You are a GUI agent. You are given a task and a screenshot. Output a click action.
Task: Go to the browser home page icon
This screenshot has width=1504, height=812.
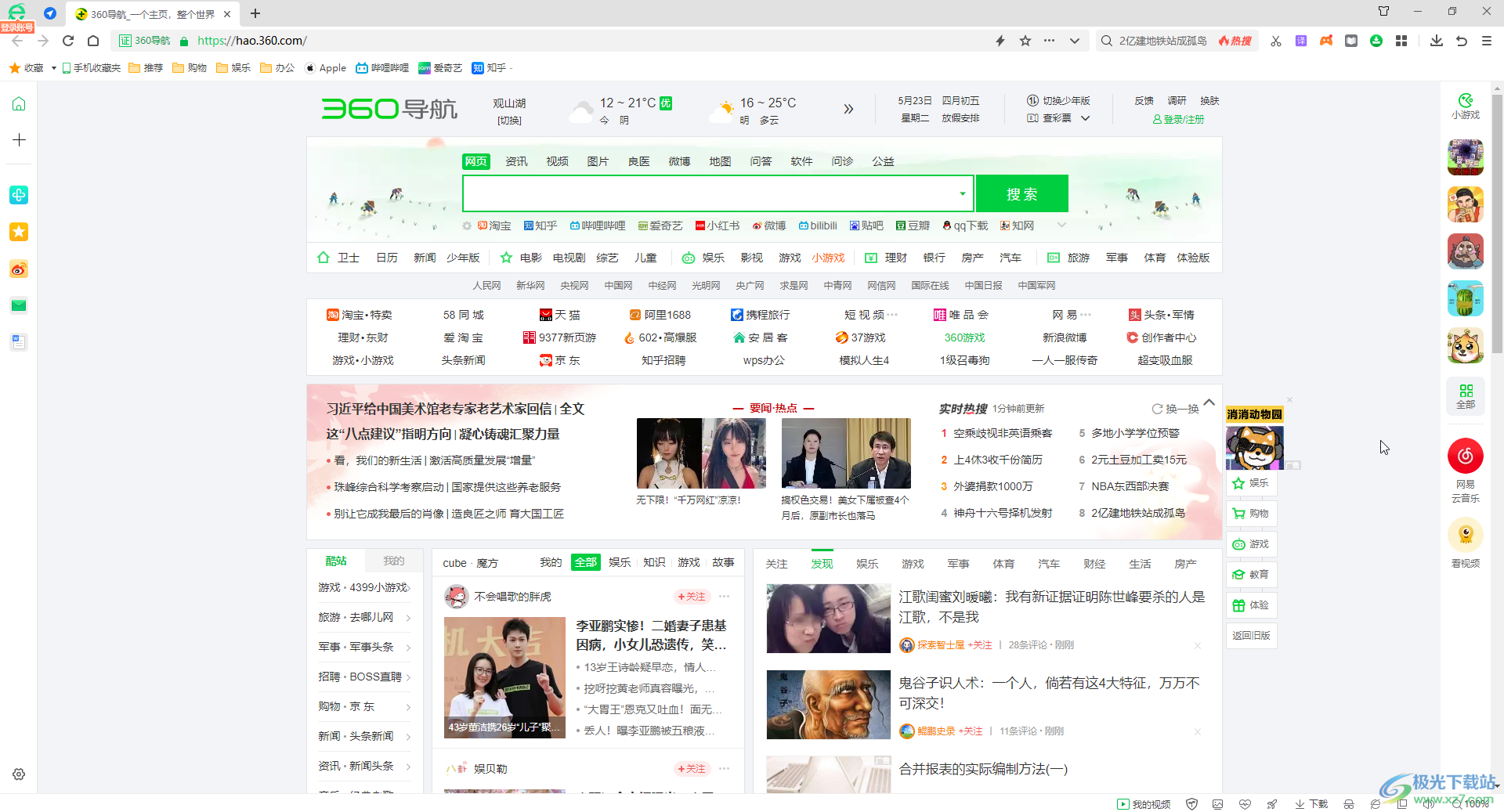tap(93, 41)
